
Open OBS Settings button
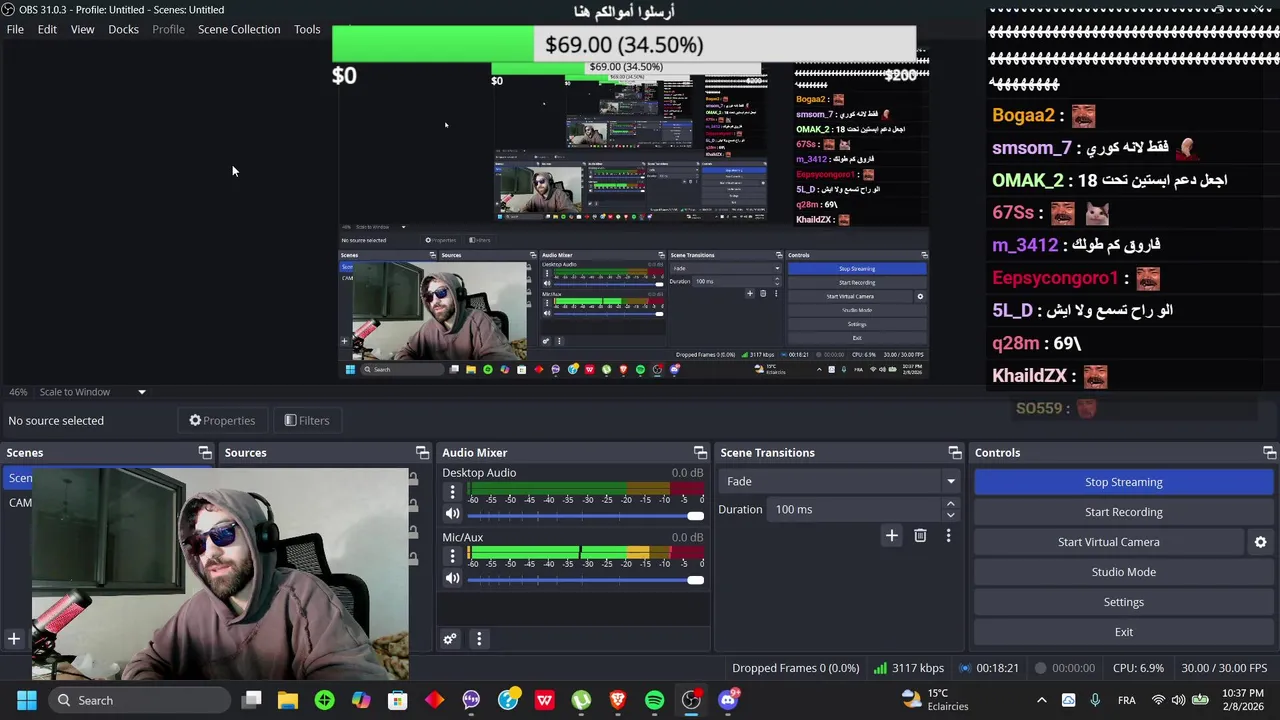click(1123, 602)
